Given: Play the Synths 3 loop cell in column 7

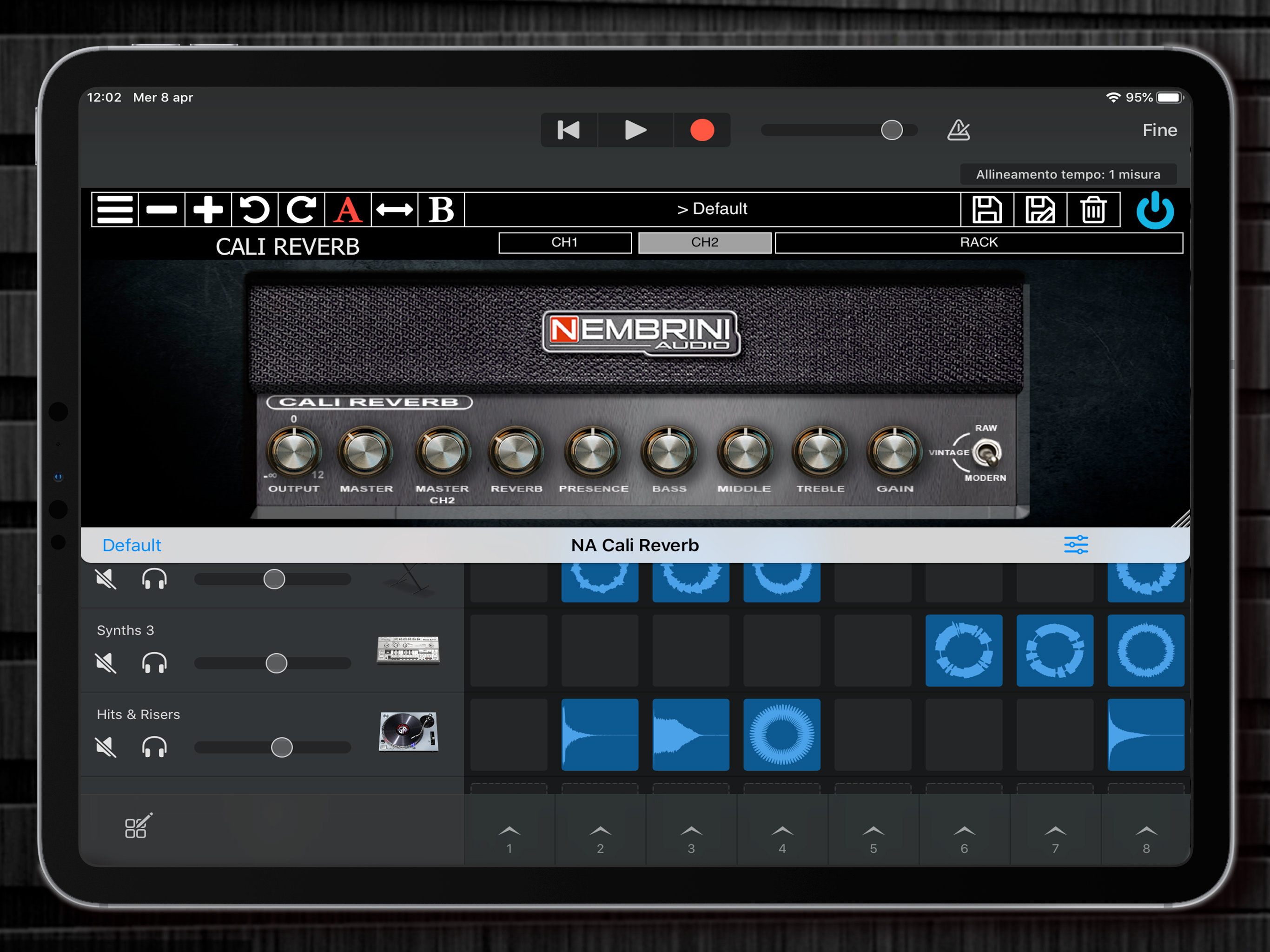Looking at the screenshot, I should 1055,651.
